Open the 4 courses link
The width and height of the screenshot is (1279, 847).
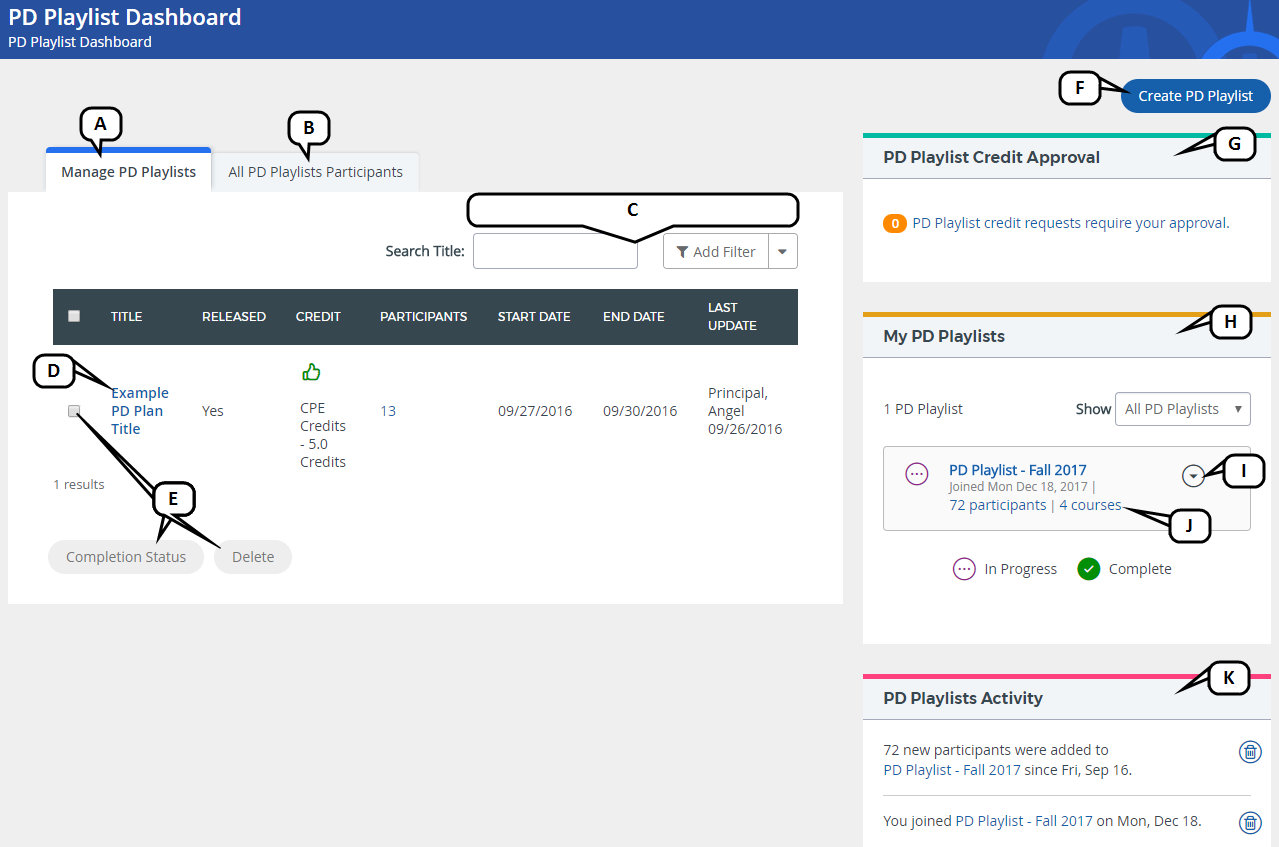pos(1090,505)
